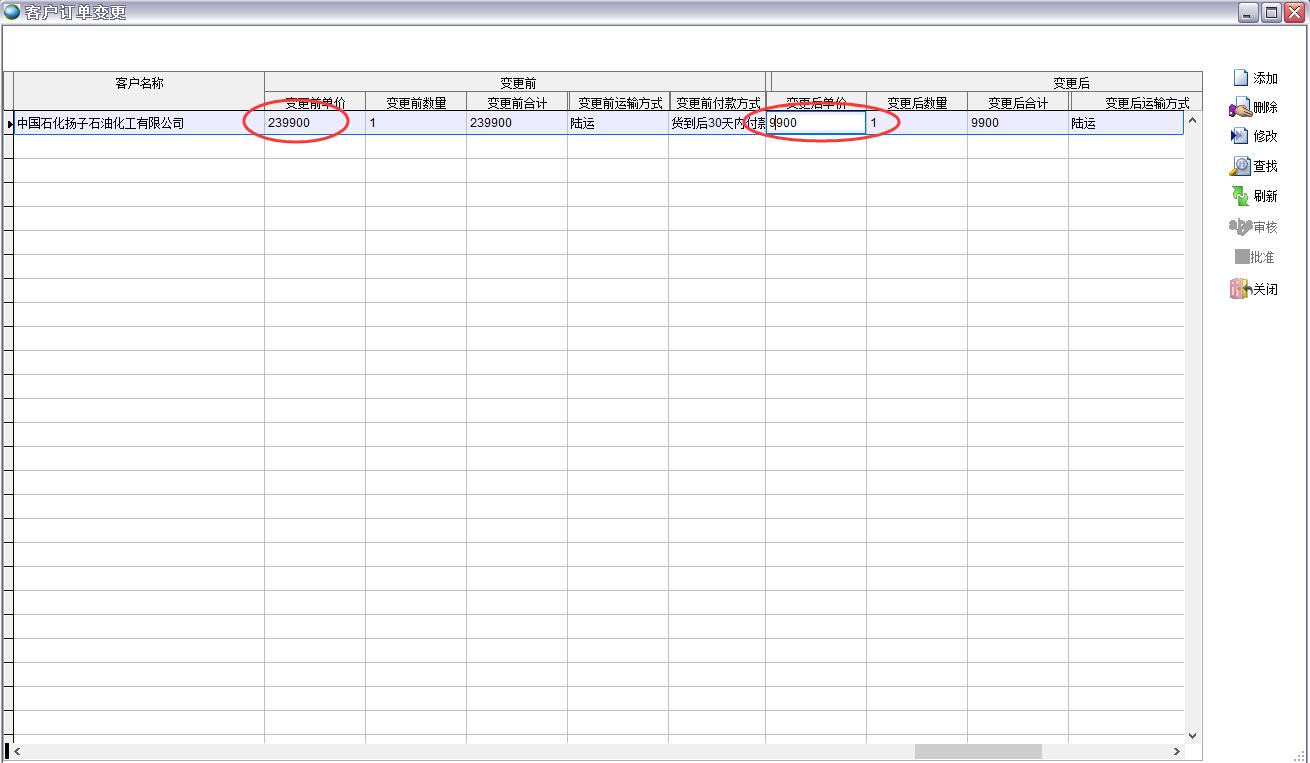Select the row indicator arrow of first row

click(9, 123)
